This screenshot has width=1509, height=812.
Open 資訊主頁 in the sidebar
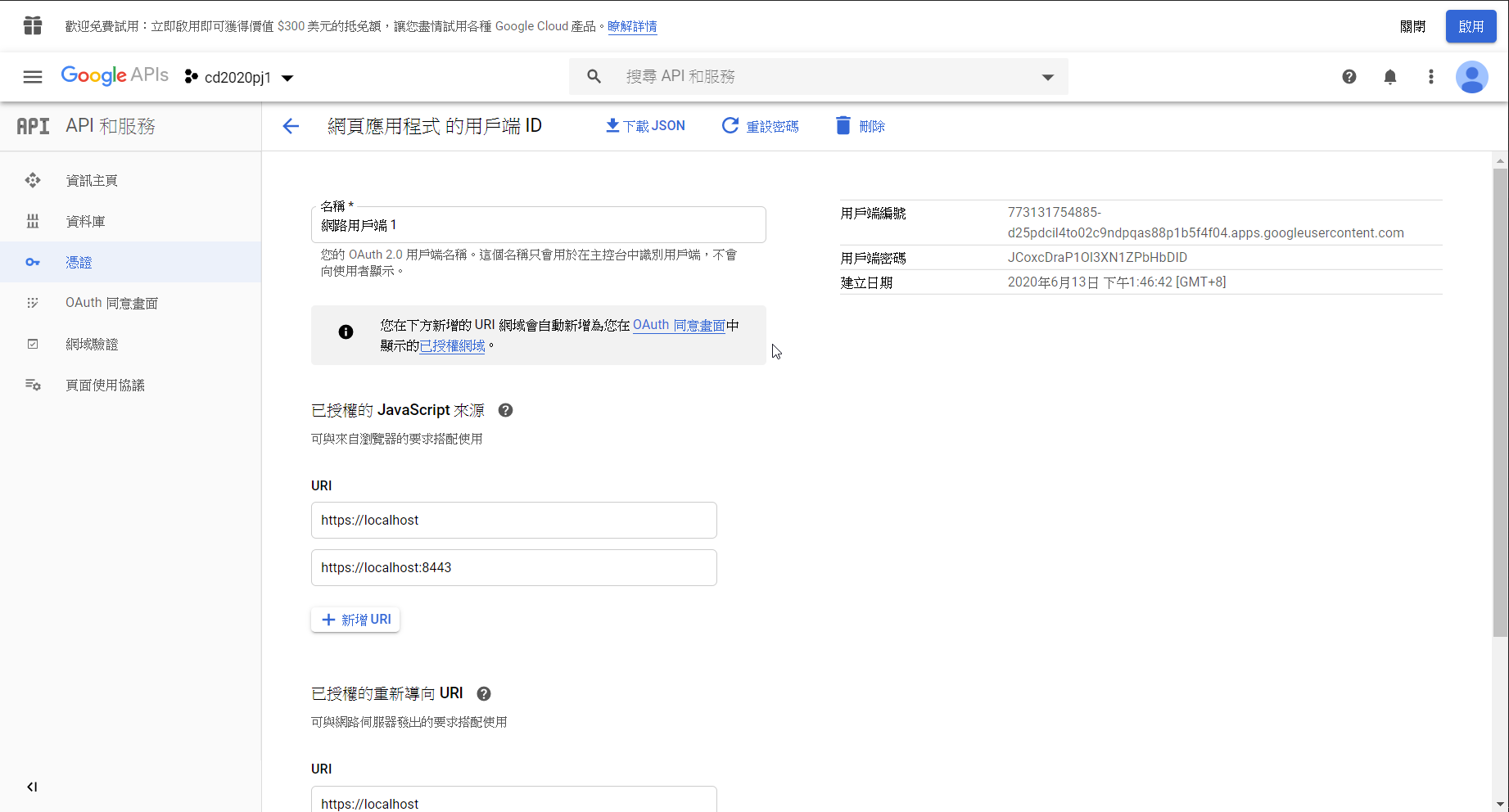tap(92, 181)
